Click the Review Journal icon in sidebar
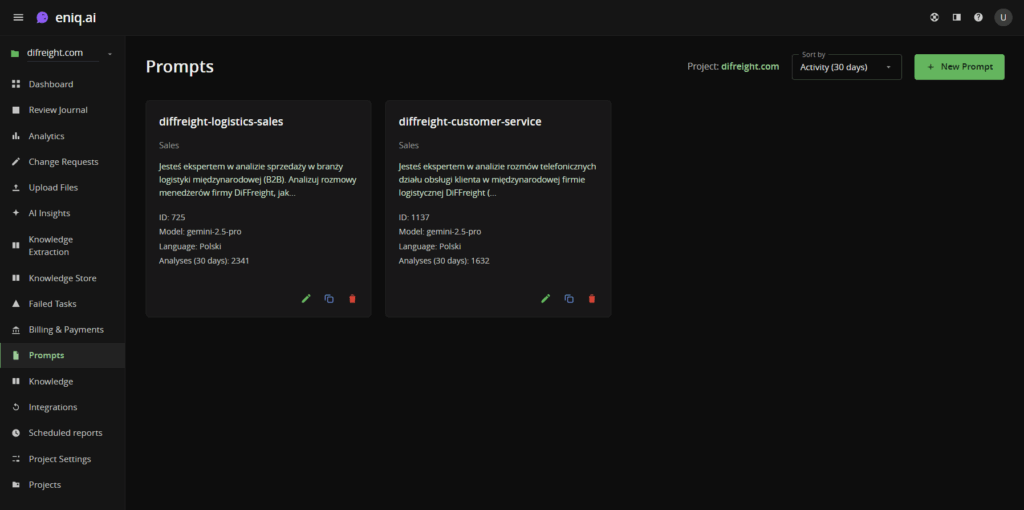 coord(16,110)
